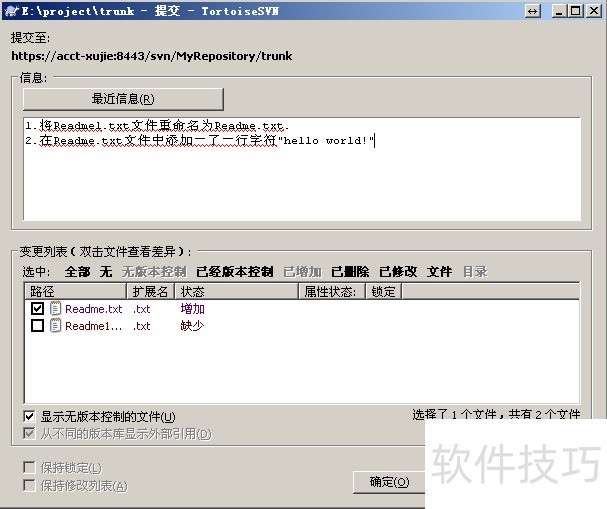Select 全部 filter link
This screenshot has width=607, height=509.
pos(77,272)
